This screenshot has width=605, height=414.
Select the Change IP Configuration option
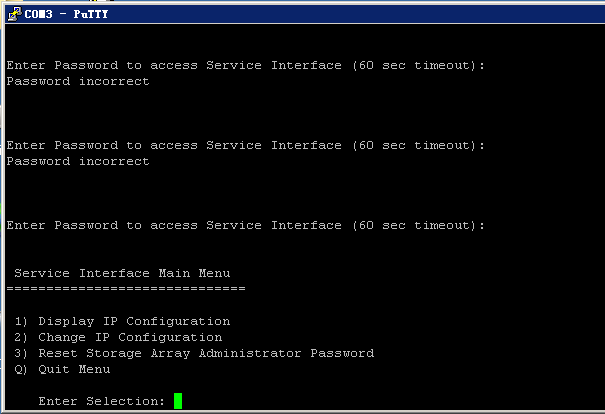pyautogui.click(x=130, y=337)
